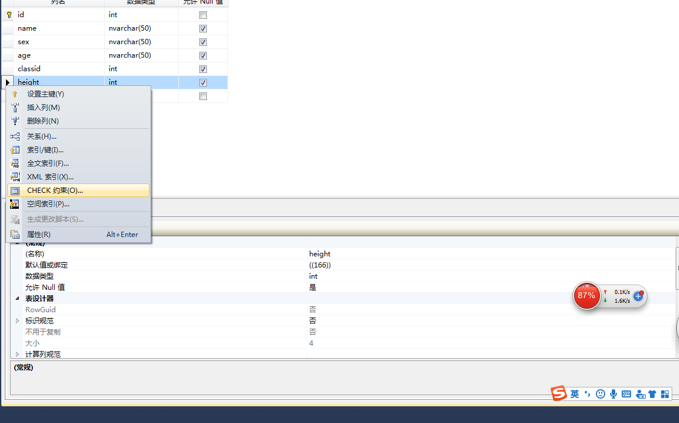Expand the 计算列规范 property
Screen dimensions: 679x423
17,354
